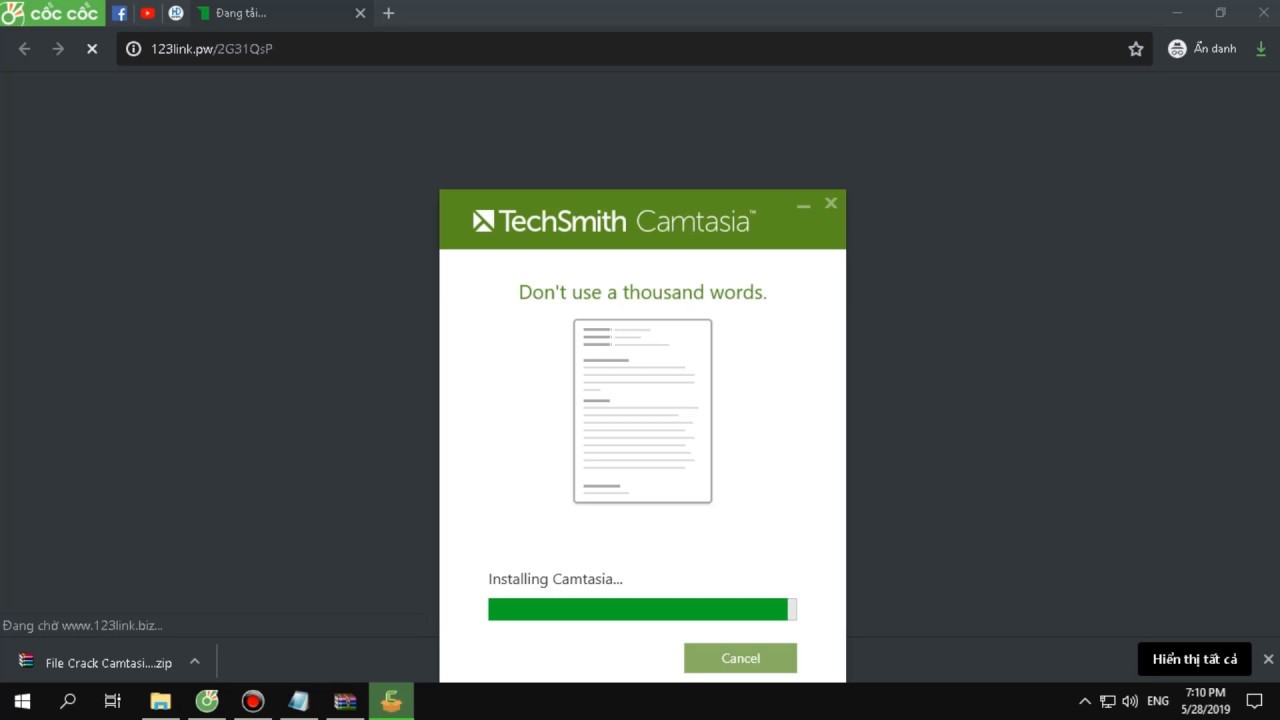Go back to previous page

(24, 49)
